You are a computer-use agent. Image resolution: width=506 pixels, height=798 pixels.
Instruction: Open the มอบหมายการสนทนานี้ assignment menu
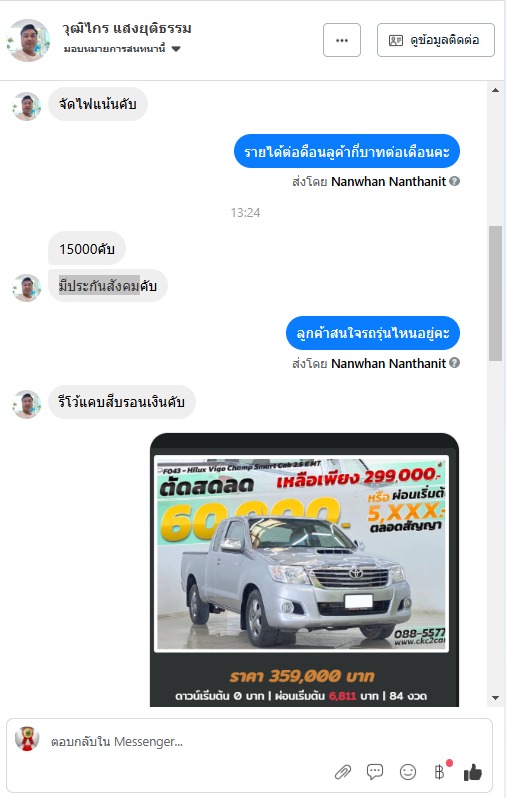click(x=122, y=49)
